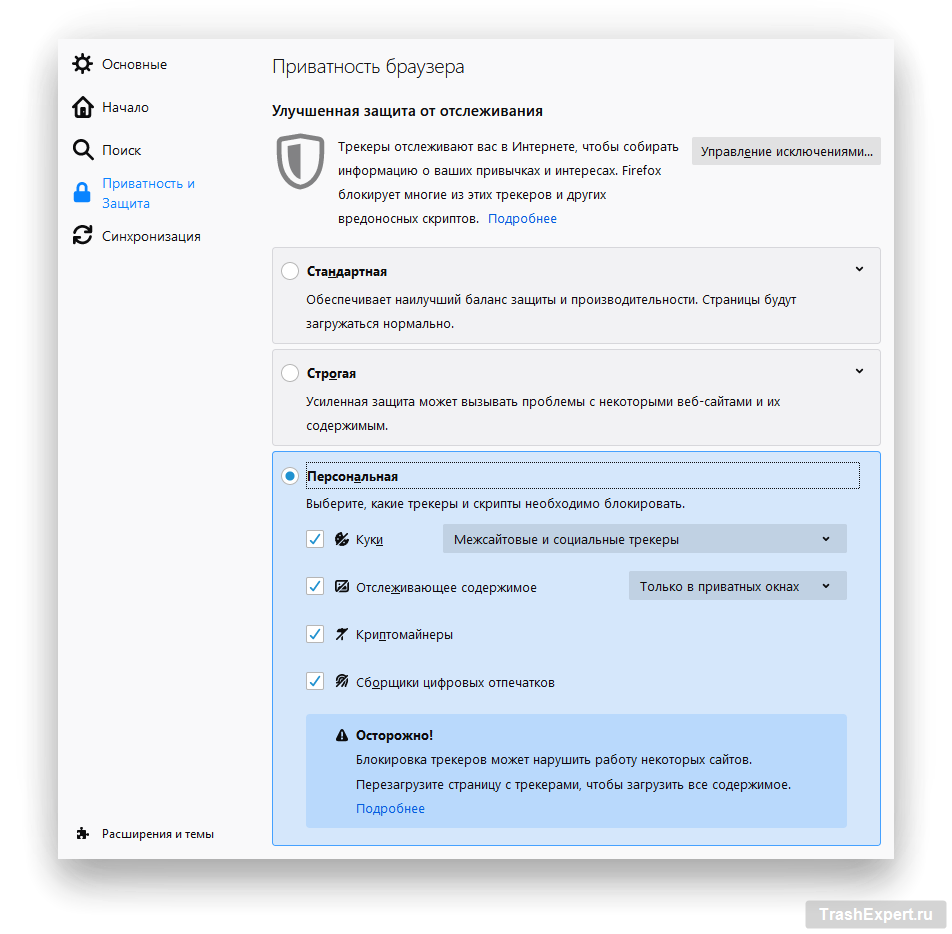Expand the Стандартная section chevron
This screenshot has width=952, height=934.
pyautogui.click(x=859, y=269)
